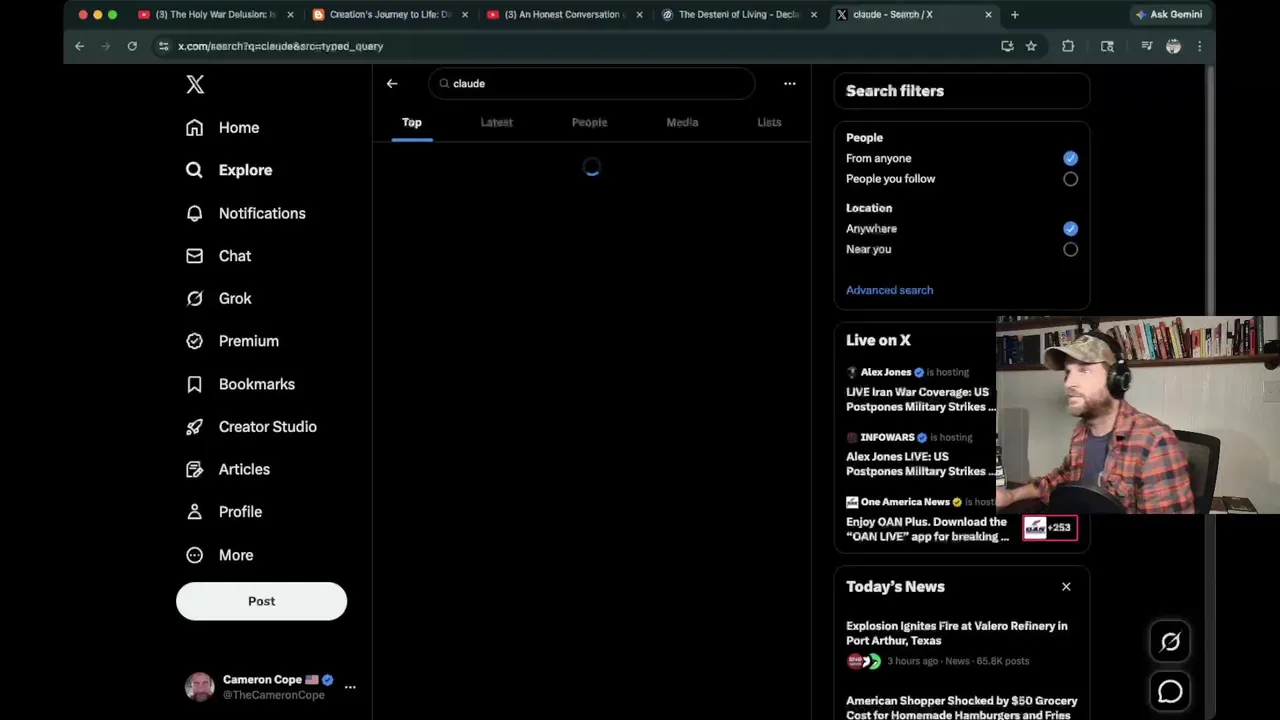Open Explore in the sidebar
Image resolution: width=1280 pixels, height=720 pixels.
tap(229, 170)
